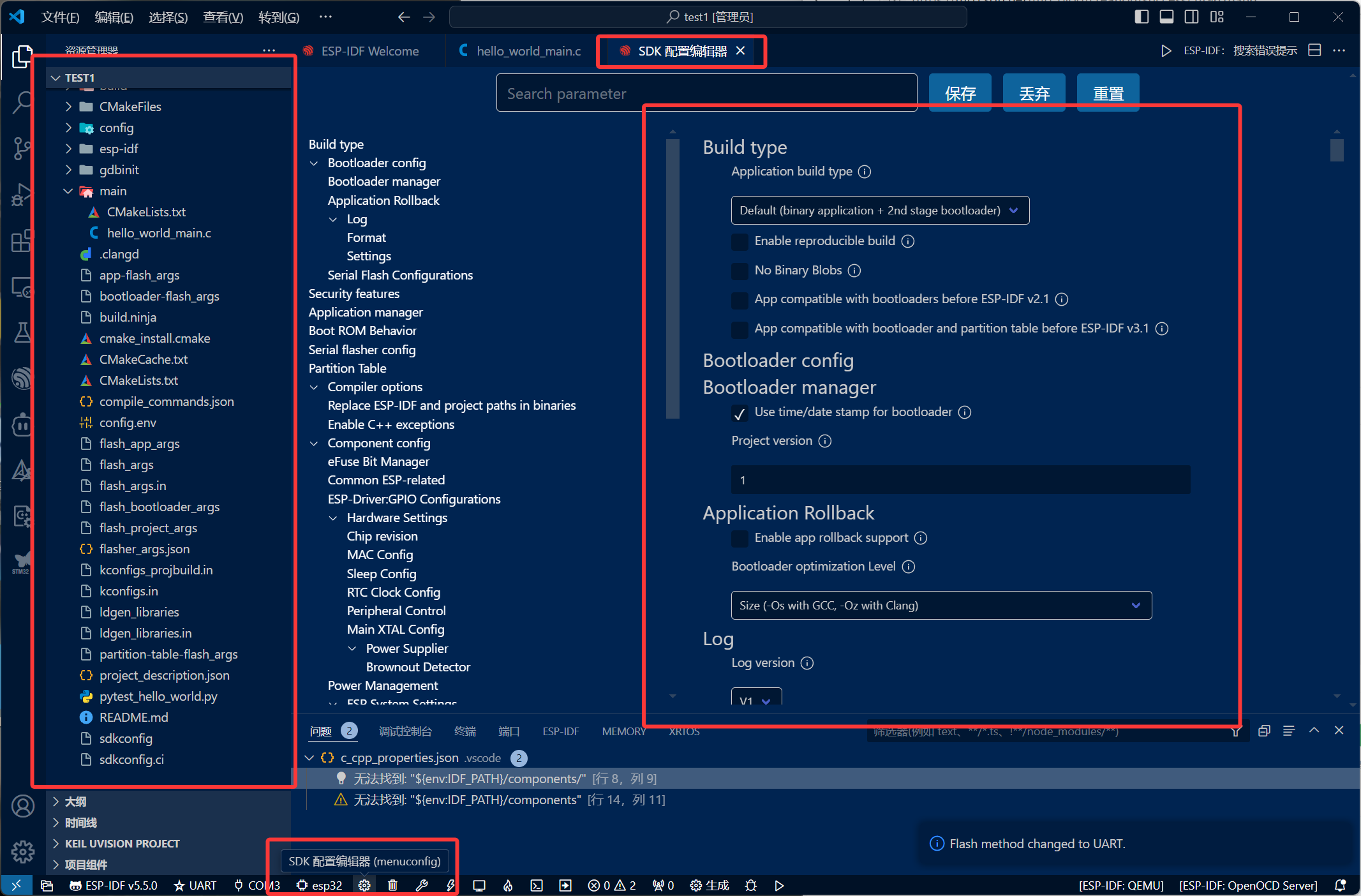Viewport: 1361px width, 896px height.
Task: Open the Manage gear in activity bar
Action: pyautogui.click(x=23, y=851)
